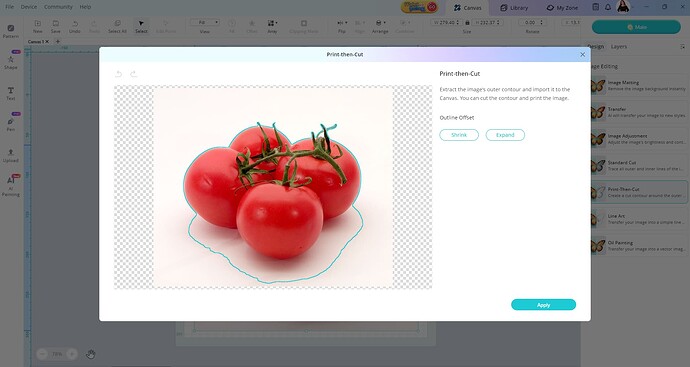Expand the outline offset
The image size is (690, 367).
coord(505,135)
